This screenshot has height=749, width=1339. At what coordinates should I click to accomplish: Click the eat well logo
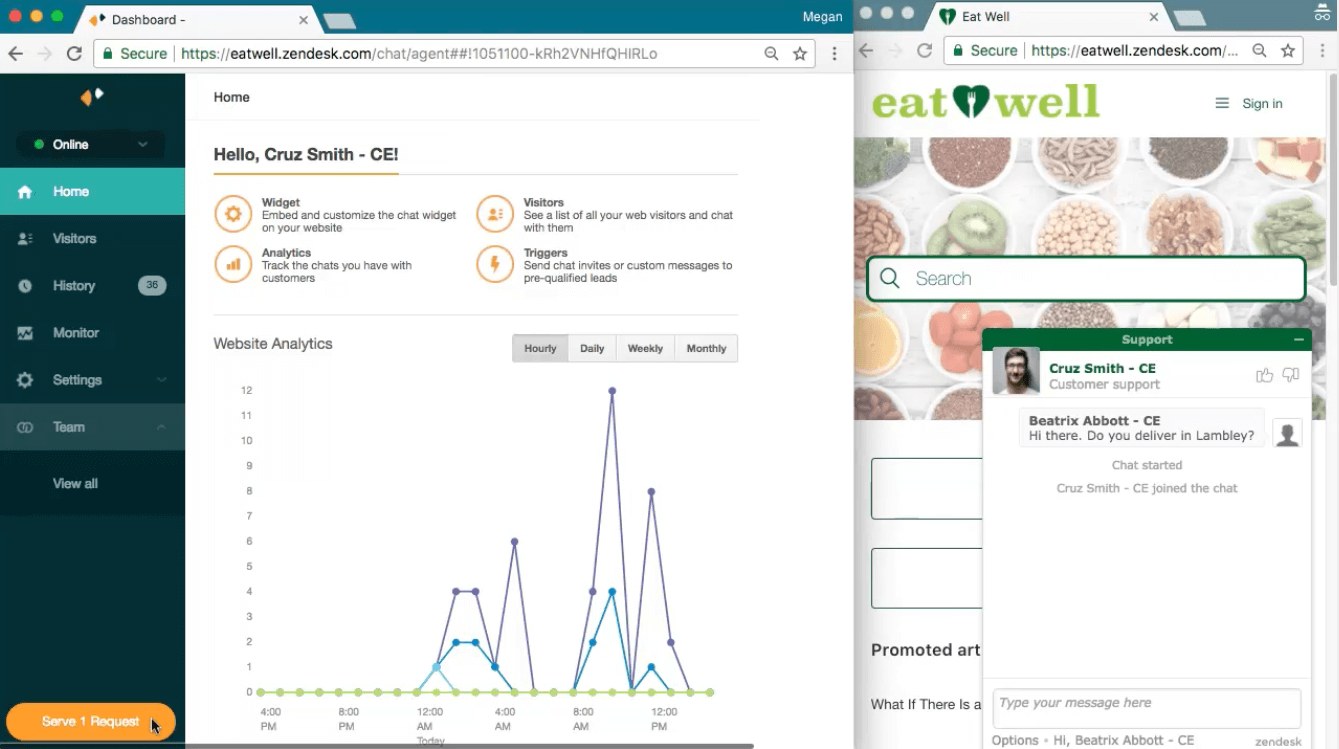pyautogui.click(x=985, y=102)
